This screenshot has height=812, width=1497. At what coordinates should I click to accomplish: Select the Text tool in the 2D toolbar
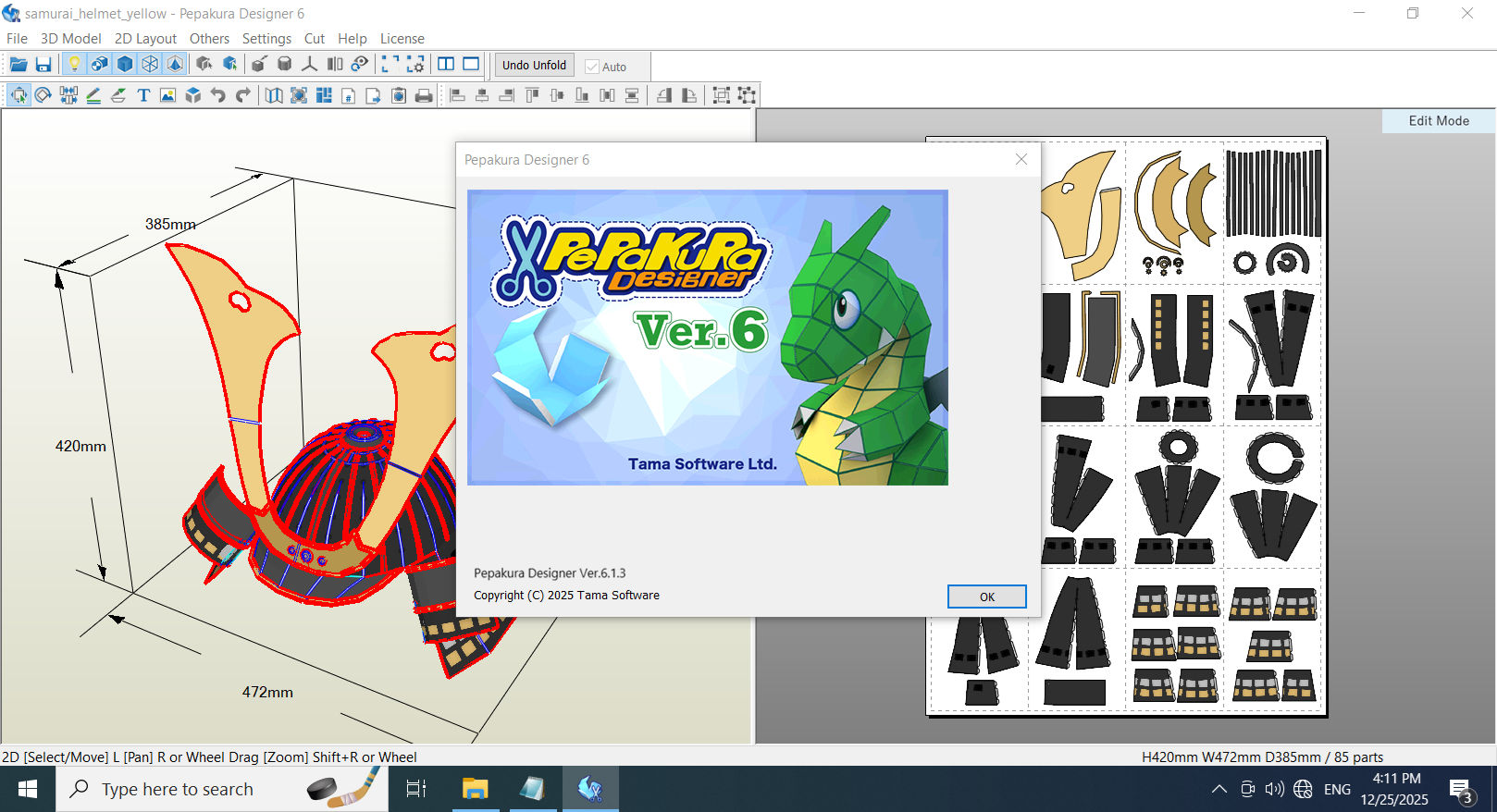tap(143, 95)
